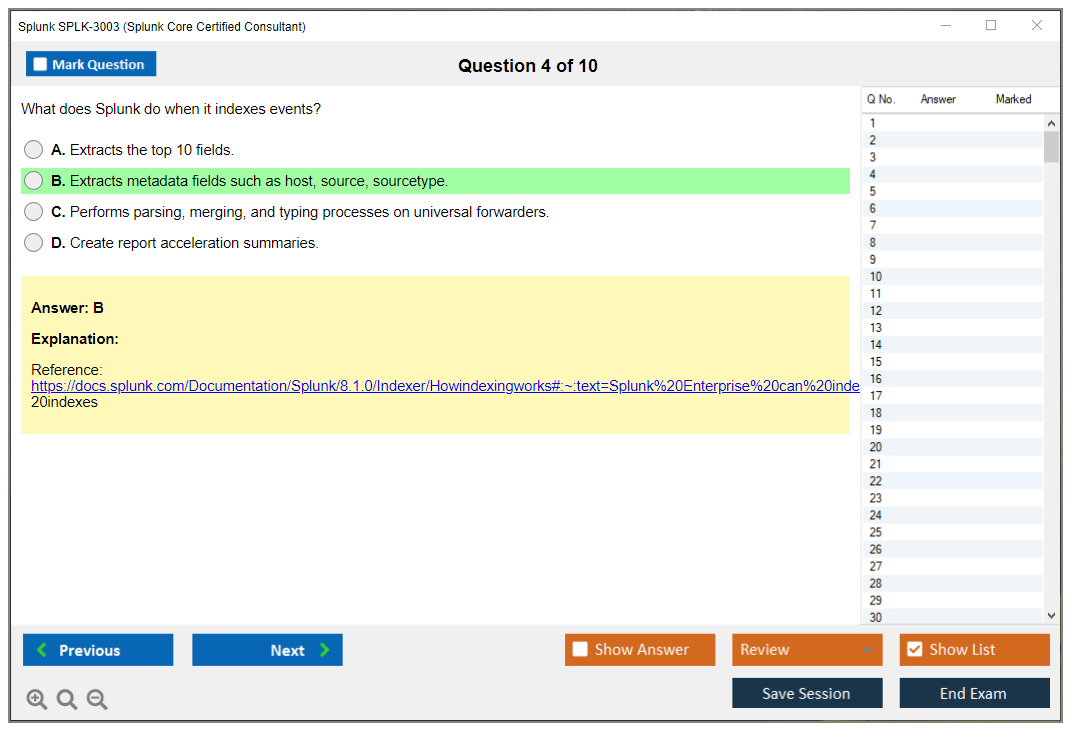Choose option C about universal forwarders
This screenshot has height=735, width=1075.
pos(34,212)
